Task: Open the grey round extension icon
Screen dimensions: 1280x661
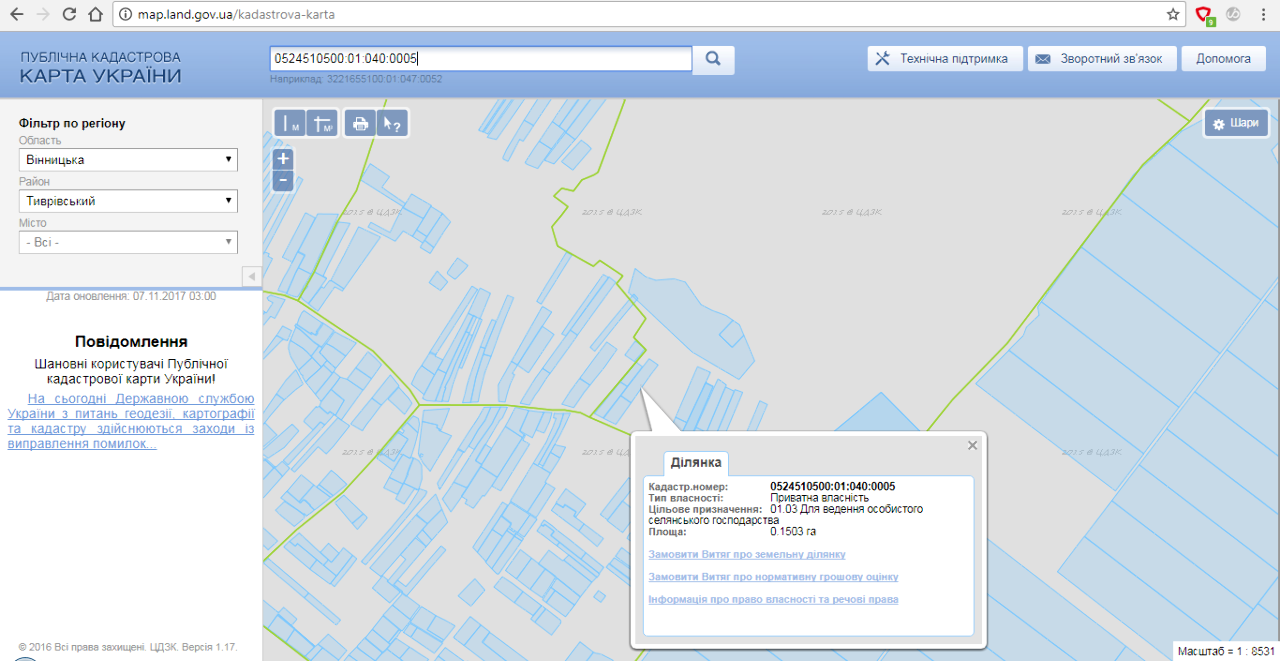Action: coord(1233,15)
